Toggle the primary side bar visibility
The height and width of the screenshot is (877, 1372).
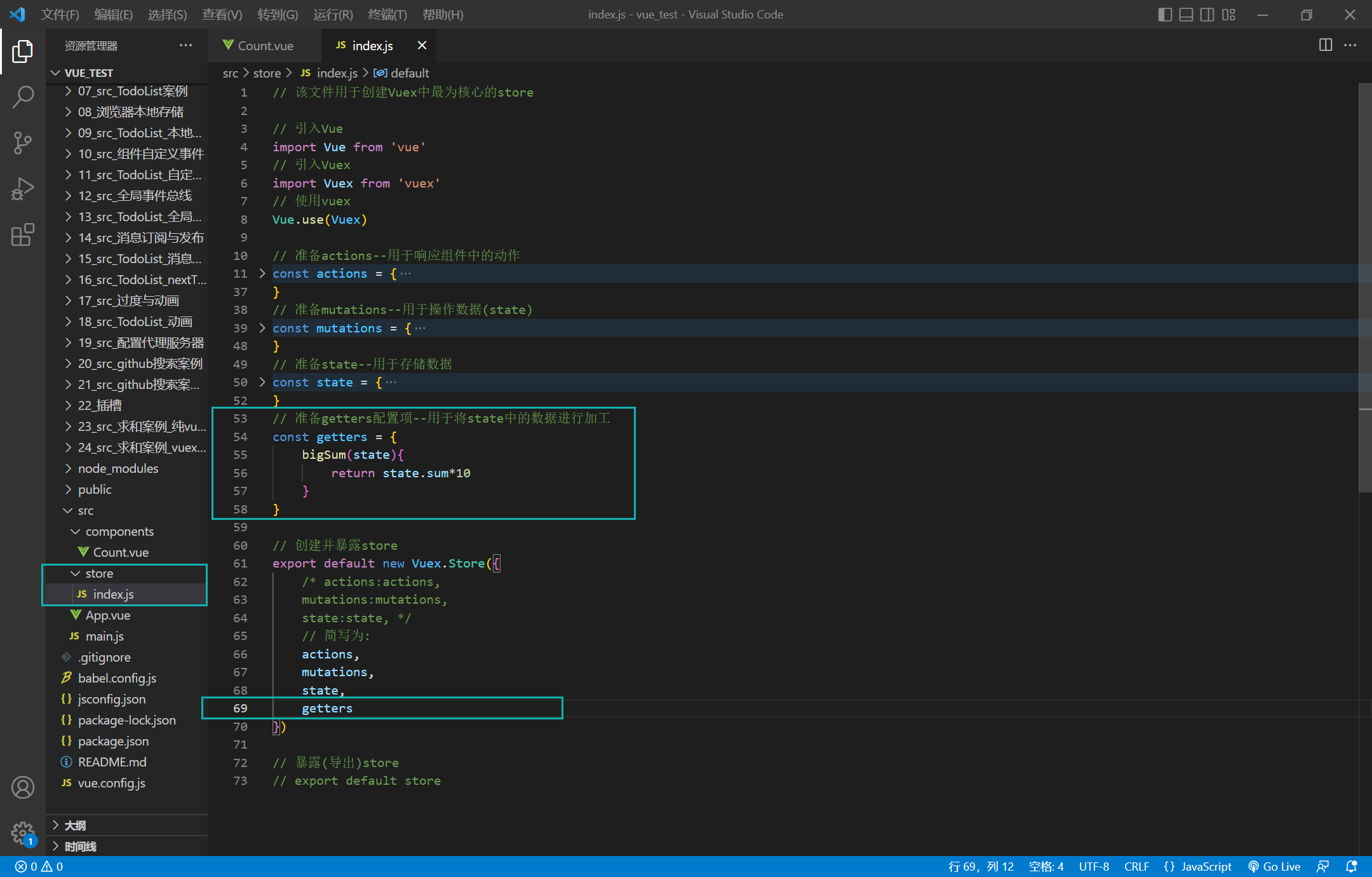(x=1165, y=14)
